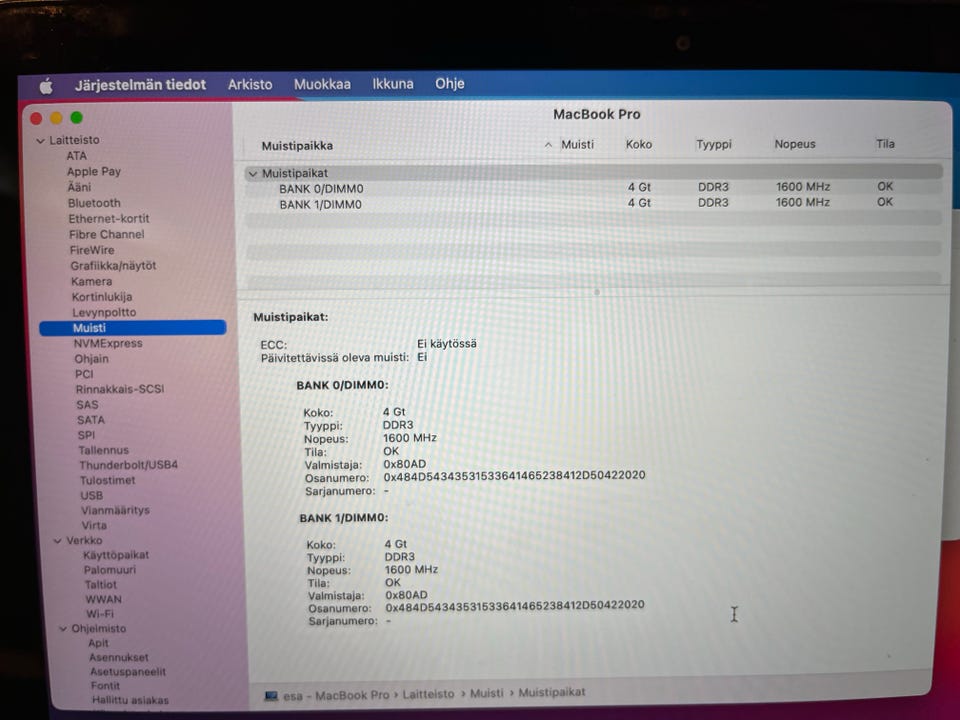The image size is (960, 720).
Task: Select PCI in sidebar
Action: pos(84,375)
